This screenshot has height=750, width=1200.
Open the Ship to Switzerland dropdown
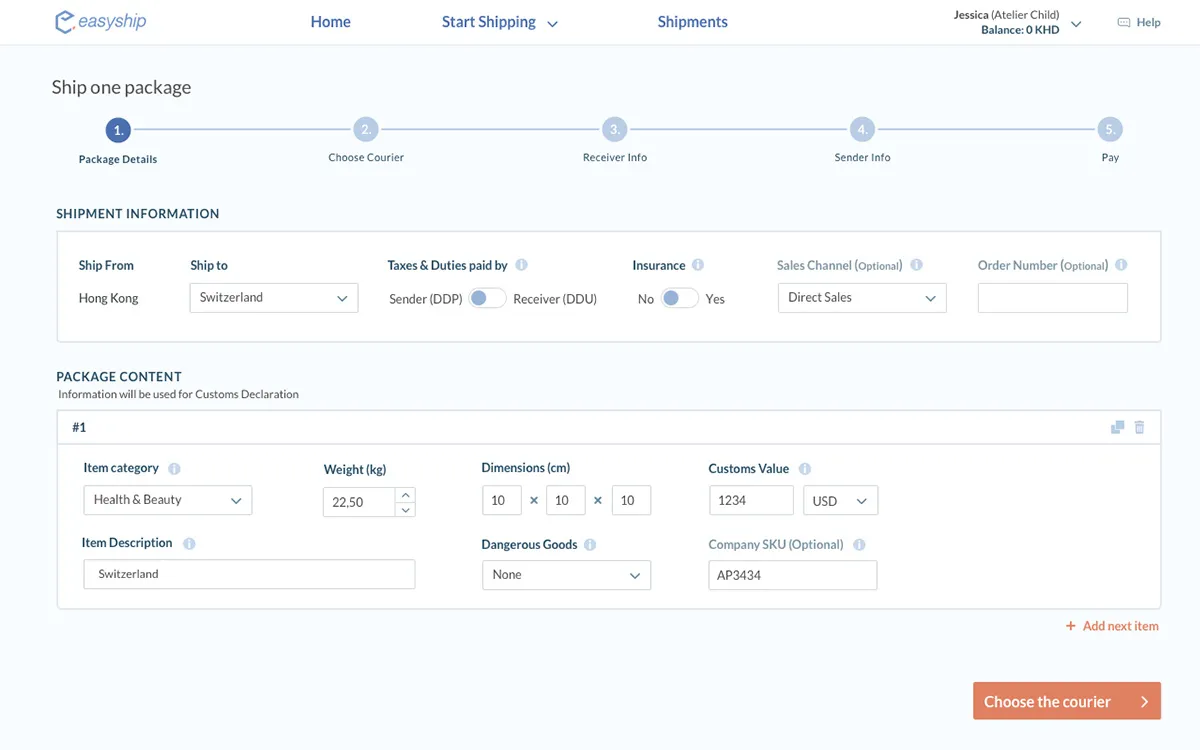pyautogui.click(x=274, y=298)
